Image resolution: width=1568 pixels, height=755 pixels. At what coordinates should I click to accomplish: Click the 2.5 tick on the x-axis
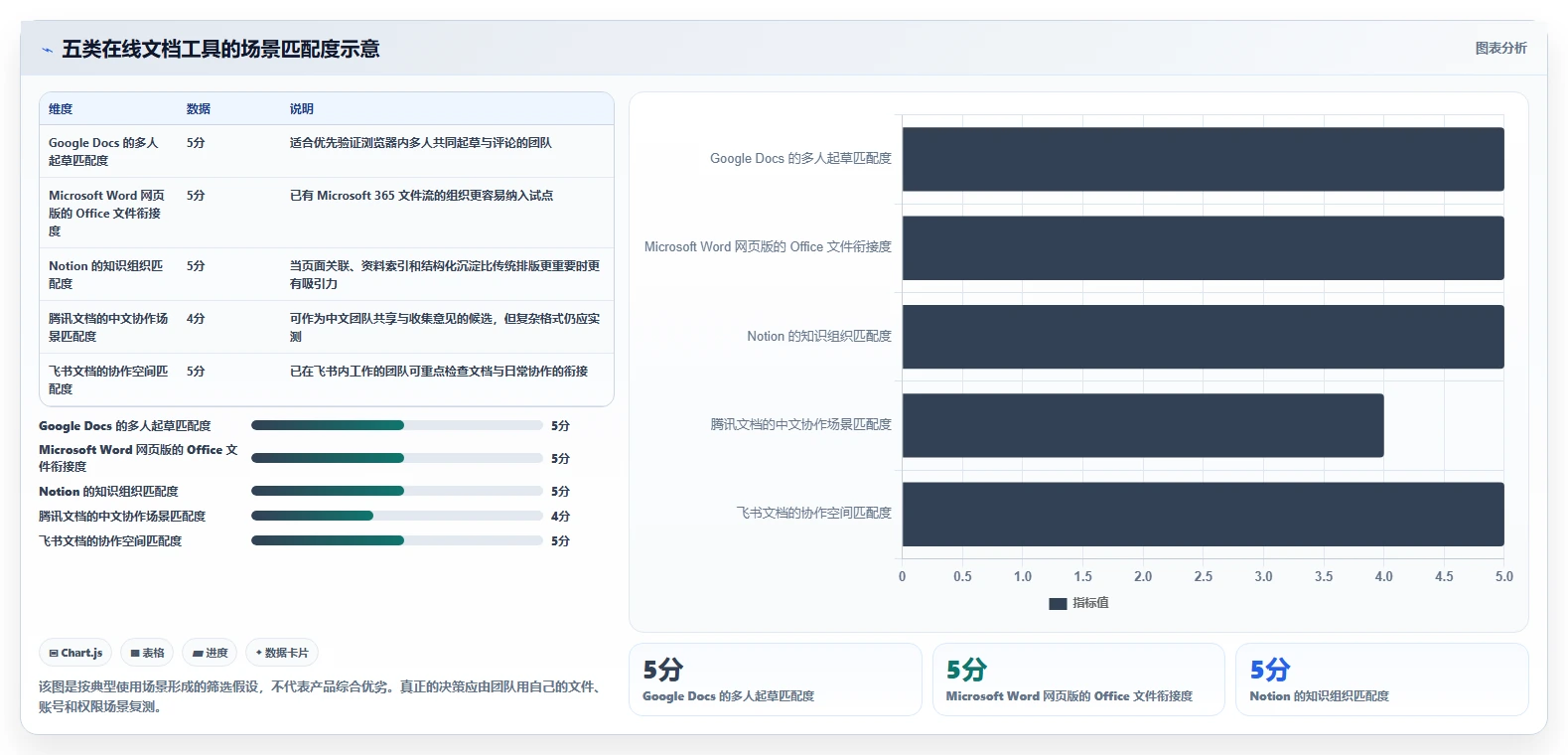1203,576
